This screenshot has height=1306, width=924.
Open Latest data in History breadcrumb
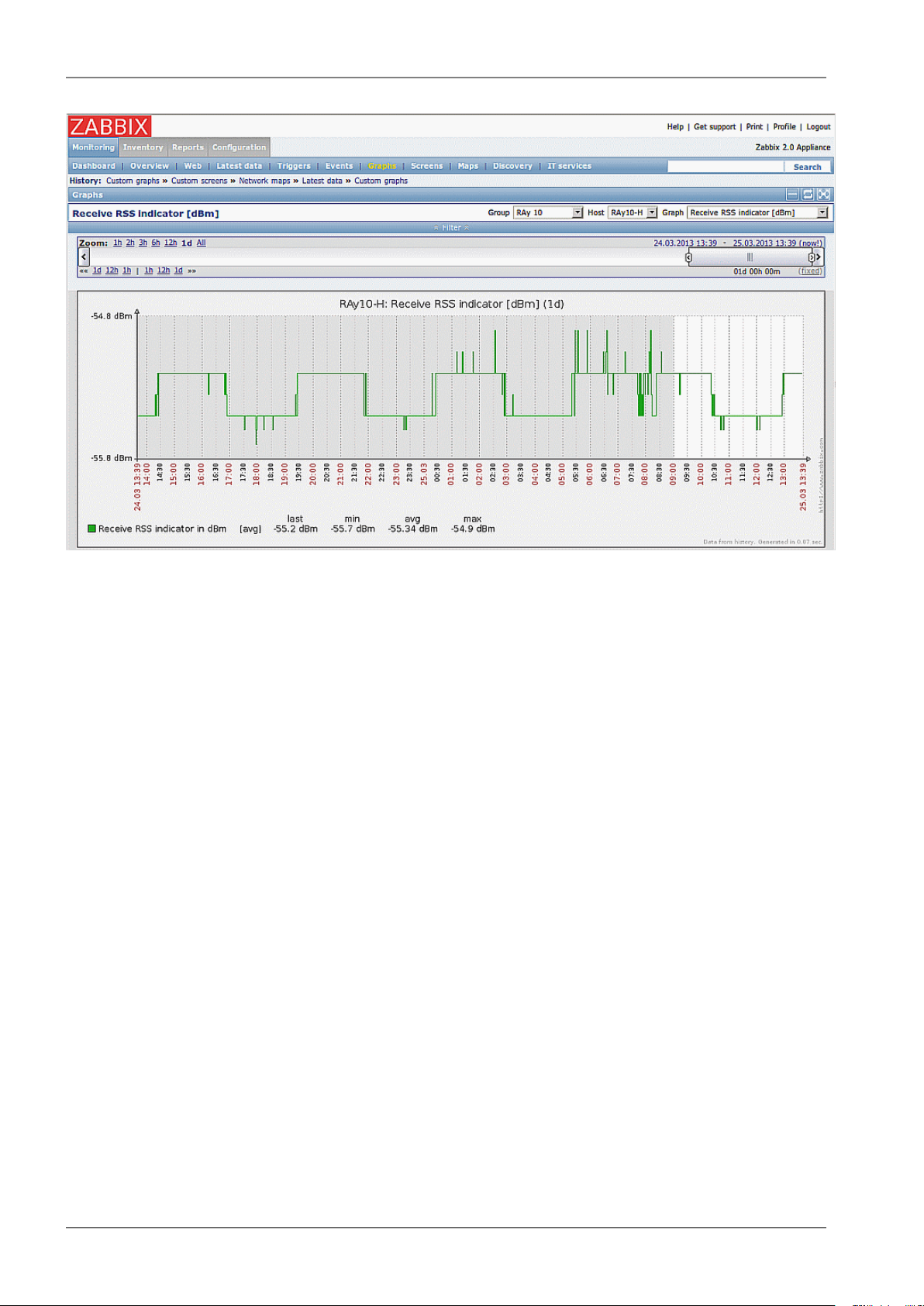322,181
